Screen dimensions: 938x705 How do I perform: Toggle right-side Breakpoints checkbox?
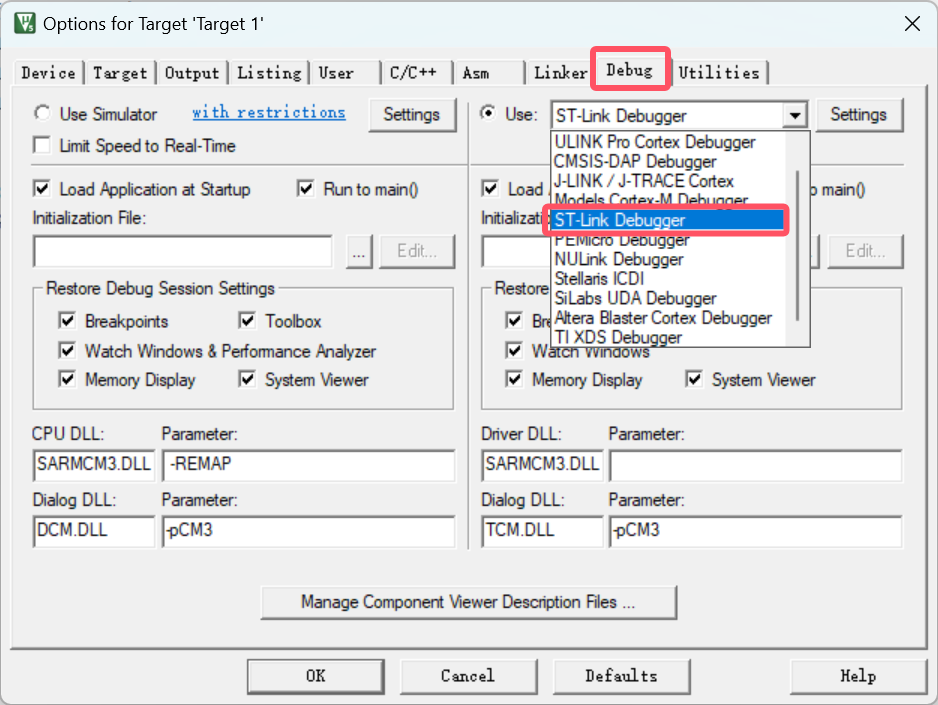point(514,321)
